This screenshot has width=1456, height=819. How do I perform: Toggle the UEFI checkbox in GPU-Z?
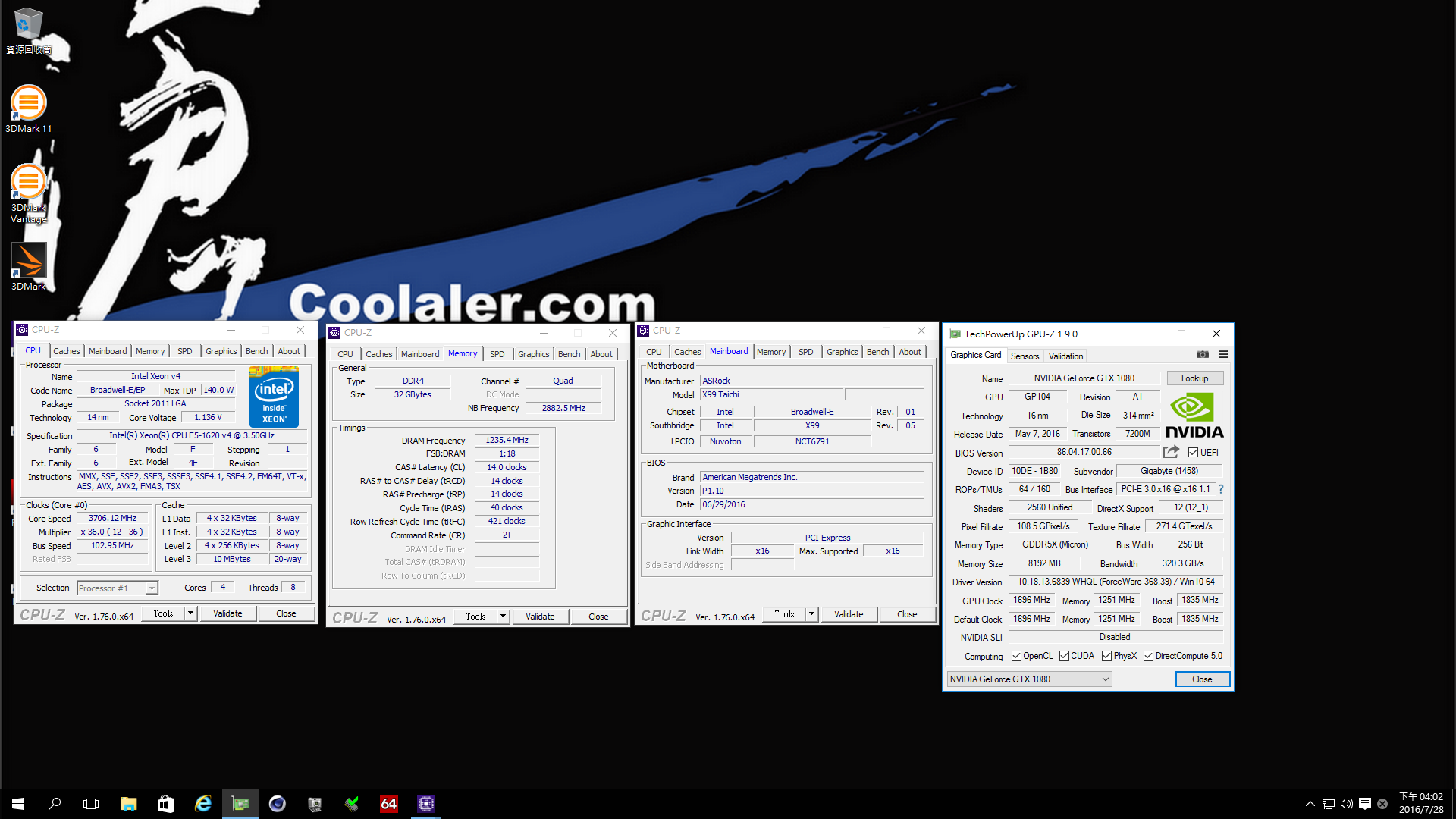coord(1194,453)
